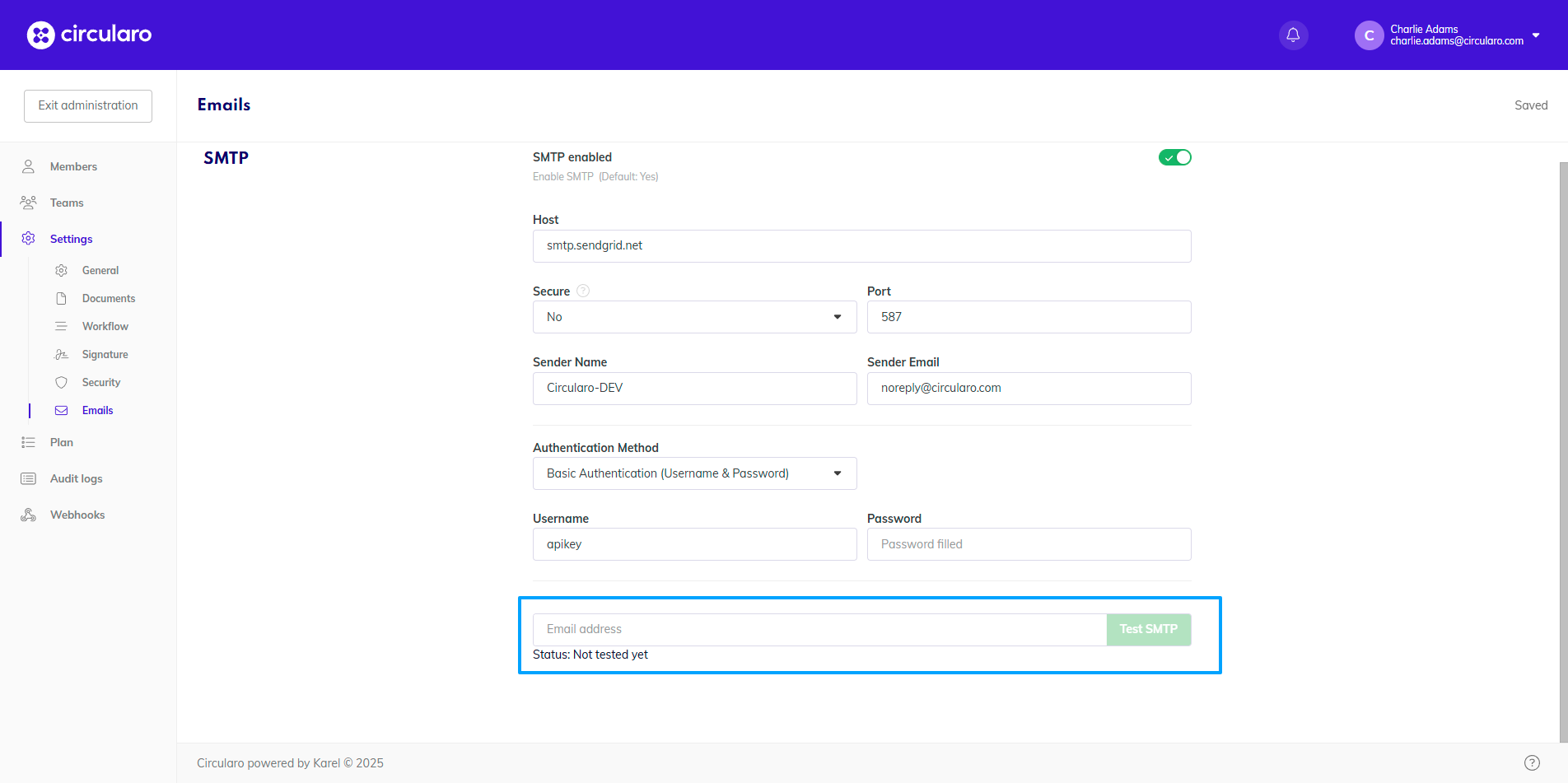1568x783 pixels.
Task: Open Workflow settings
Action: 105,326
